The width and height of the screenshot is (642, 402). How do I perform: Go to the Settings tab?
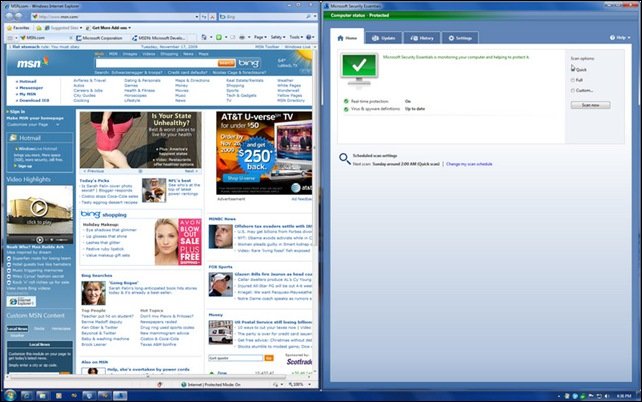click(460, 38)
